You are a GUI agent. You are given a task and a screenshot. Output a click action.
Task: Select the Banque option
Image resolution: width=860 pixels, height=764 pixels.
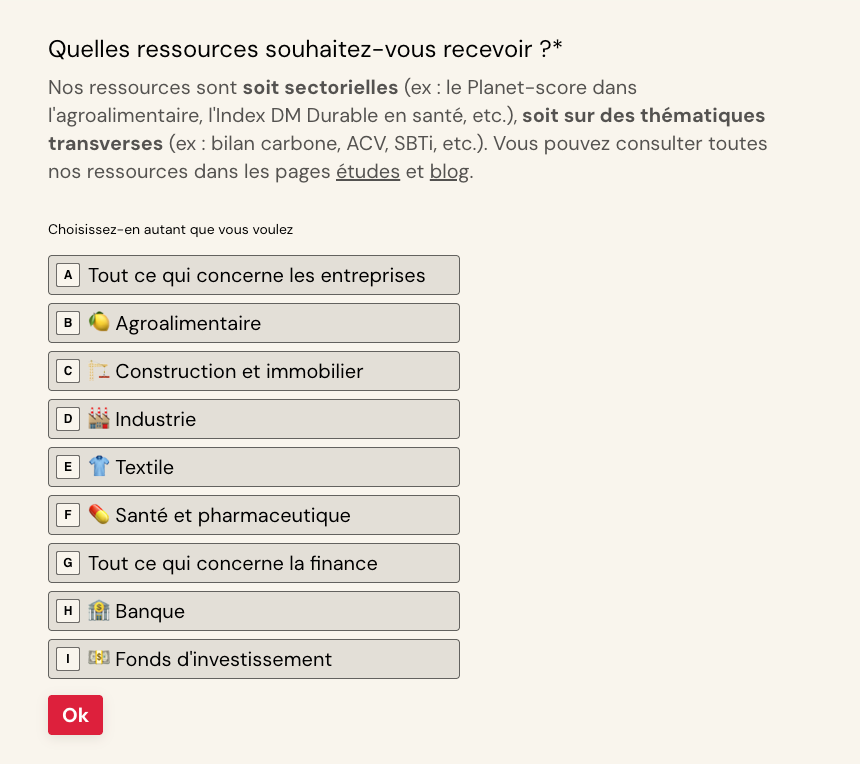pyautogui.click(x=254, y=611)
